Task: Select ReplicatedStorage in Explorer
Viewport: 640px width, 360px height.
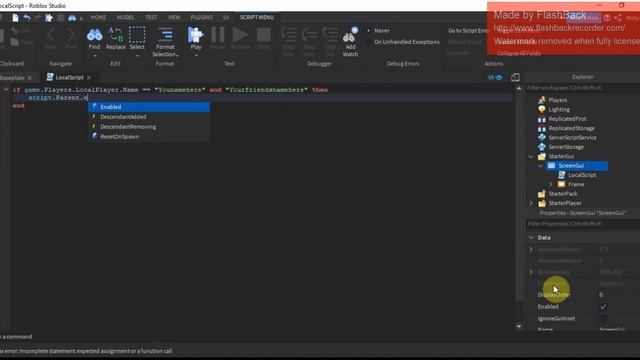Action: point(571,128)
